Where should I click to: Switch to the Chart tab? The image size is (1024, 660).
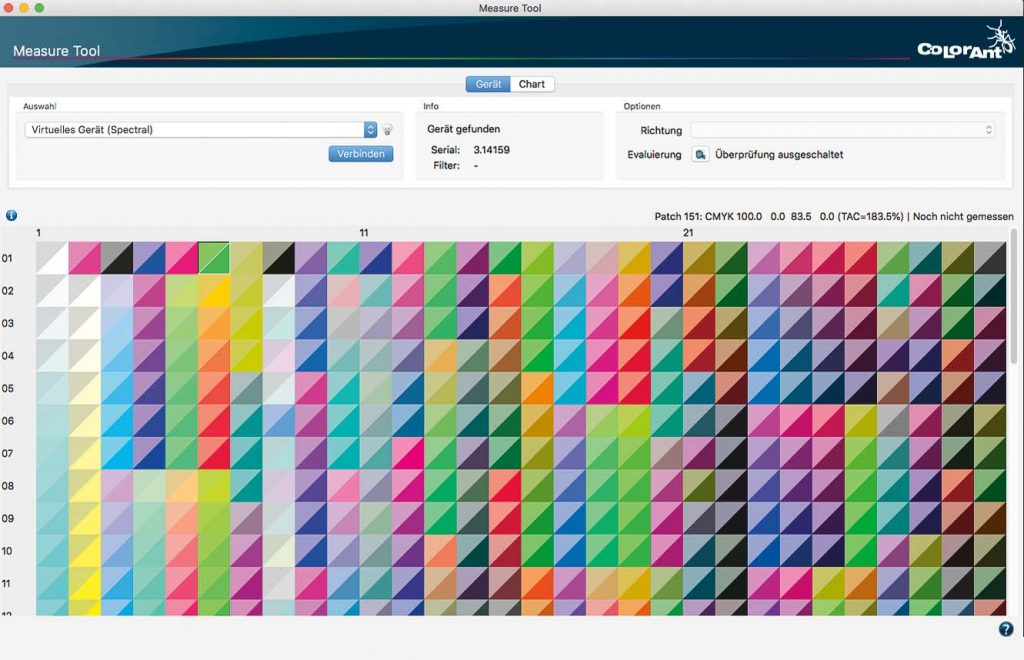tap(532, 84)
